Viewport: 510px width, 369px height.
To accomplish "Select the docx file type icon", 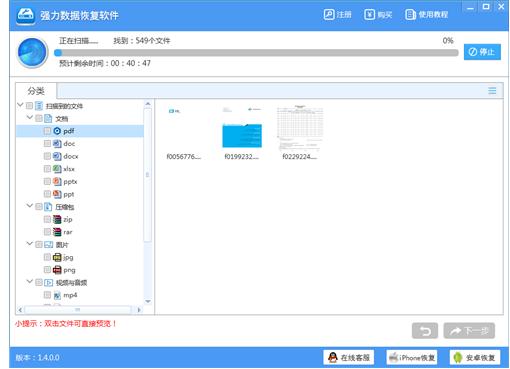I will tap(57, 156).
